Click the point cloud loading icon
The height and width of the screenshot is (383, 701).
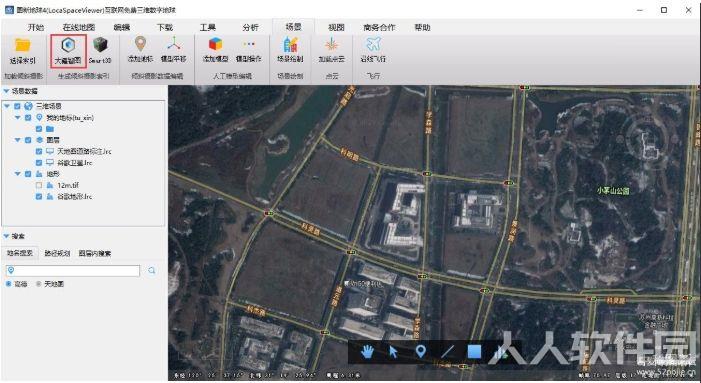point(331,45)
